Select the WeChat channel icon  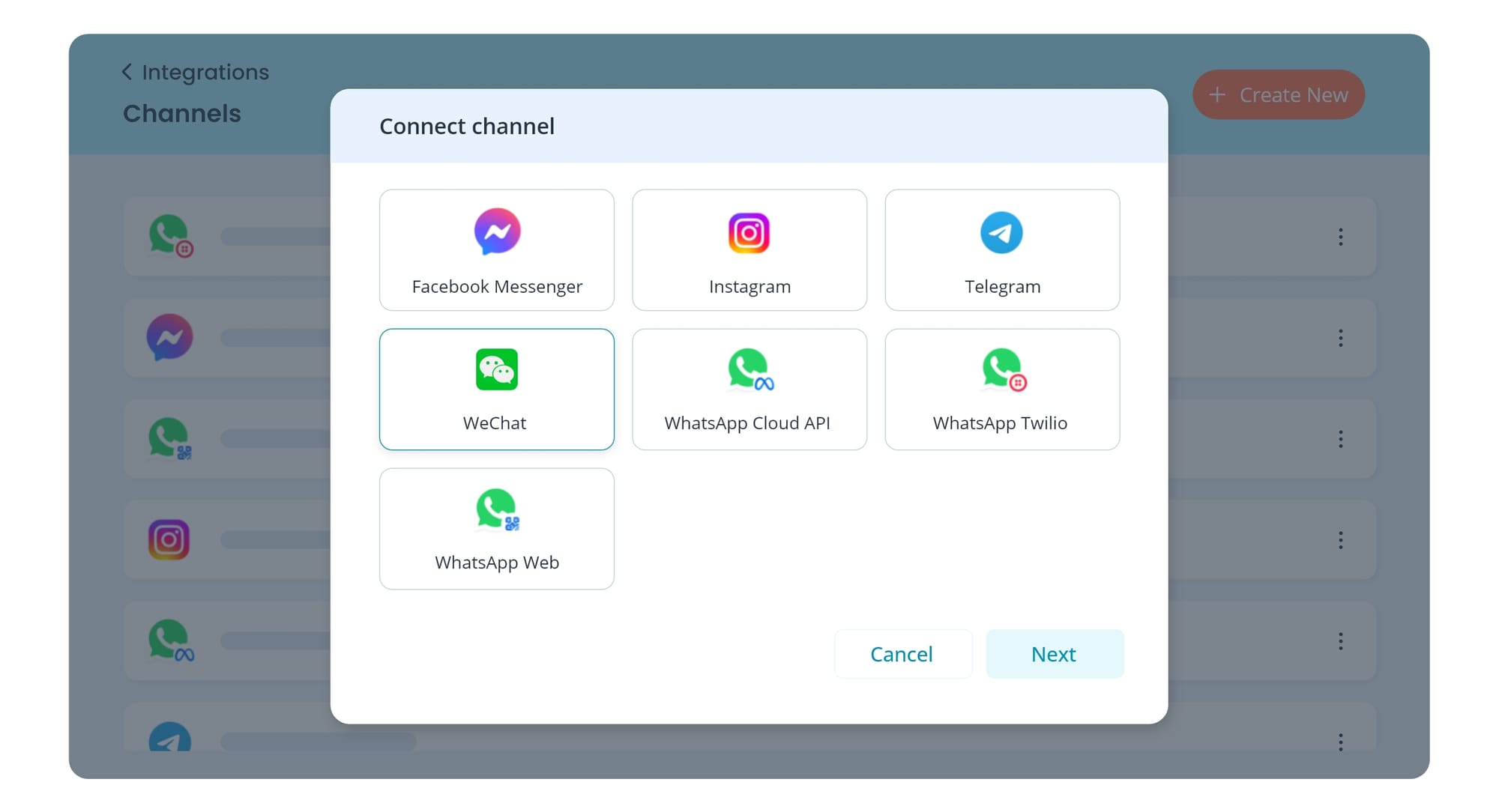coord(496,369)
